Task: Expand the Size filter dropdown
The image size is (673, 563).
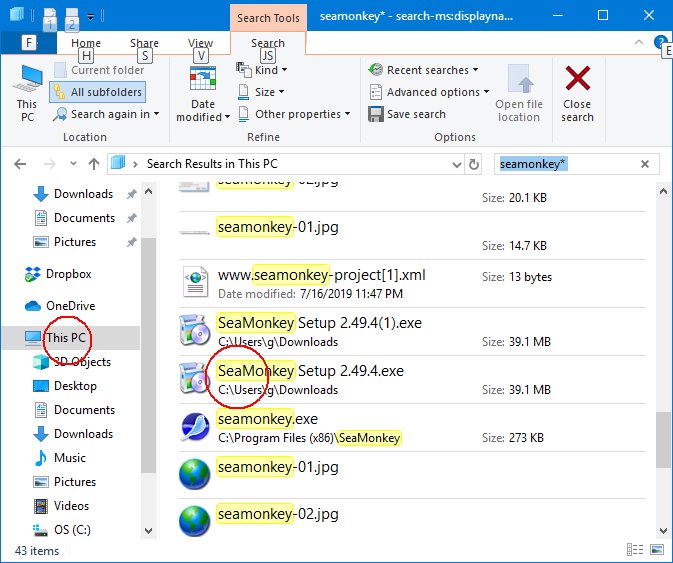Action: [x=261, y=92]
